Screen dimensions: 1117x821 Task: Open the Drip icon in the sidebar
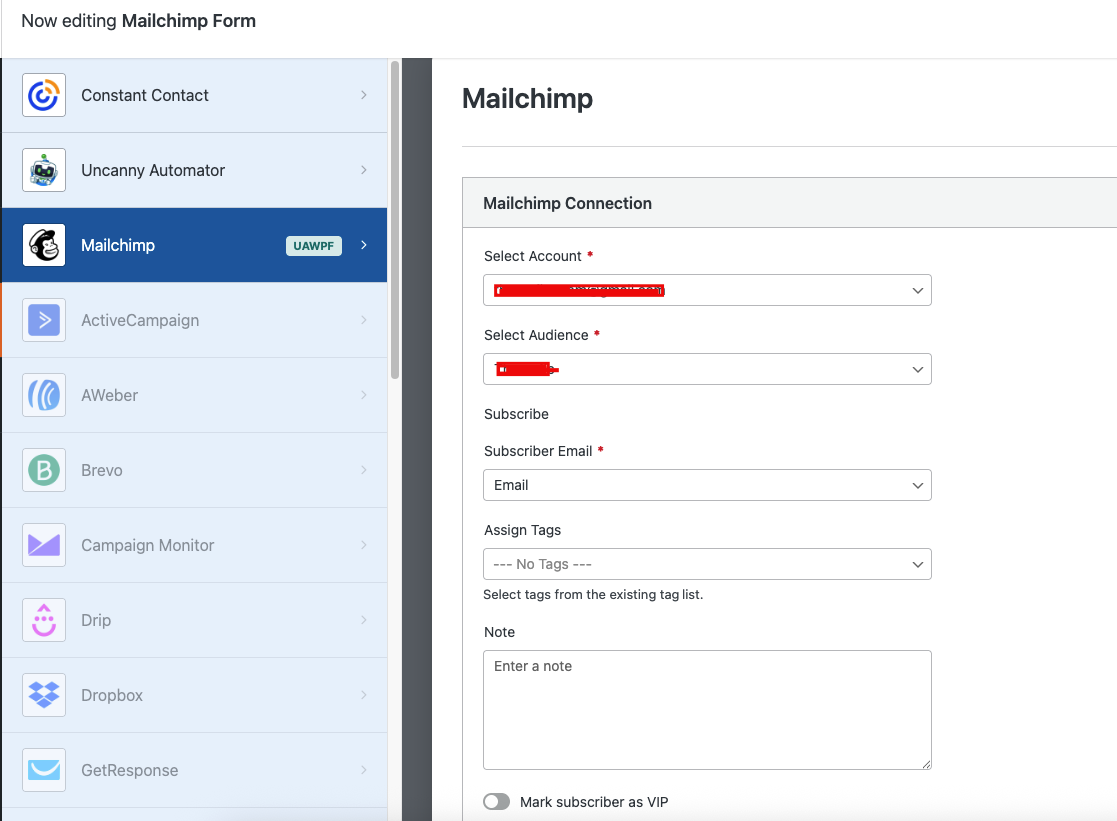44,620
